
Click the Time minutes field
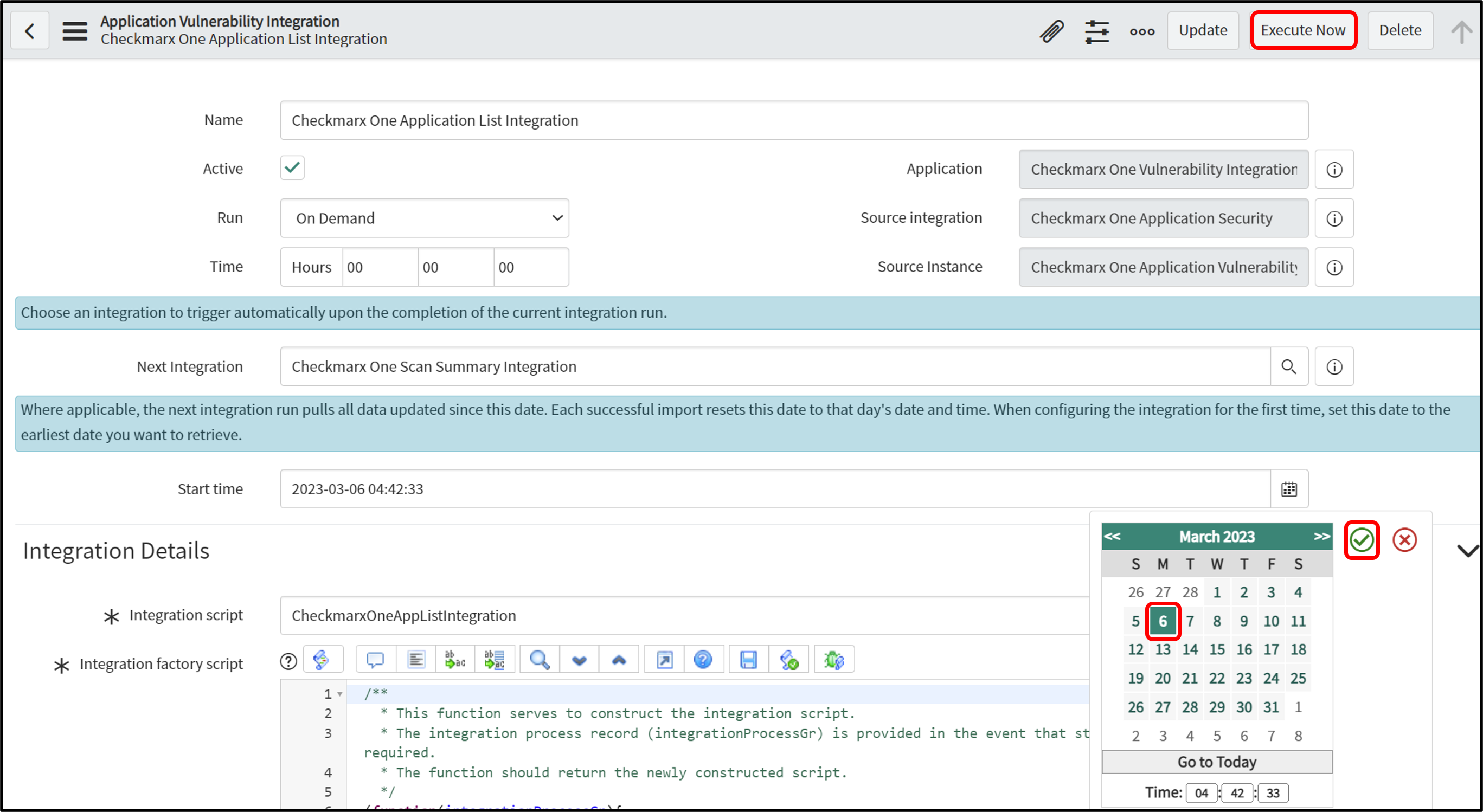coord(456,267)
